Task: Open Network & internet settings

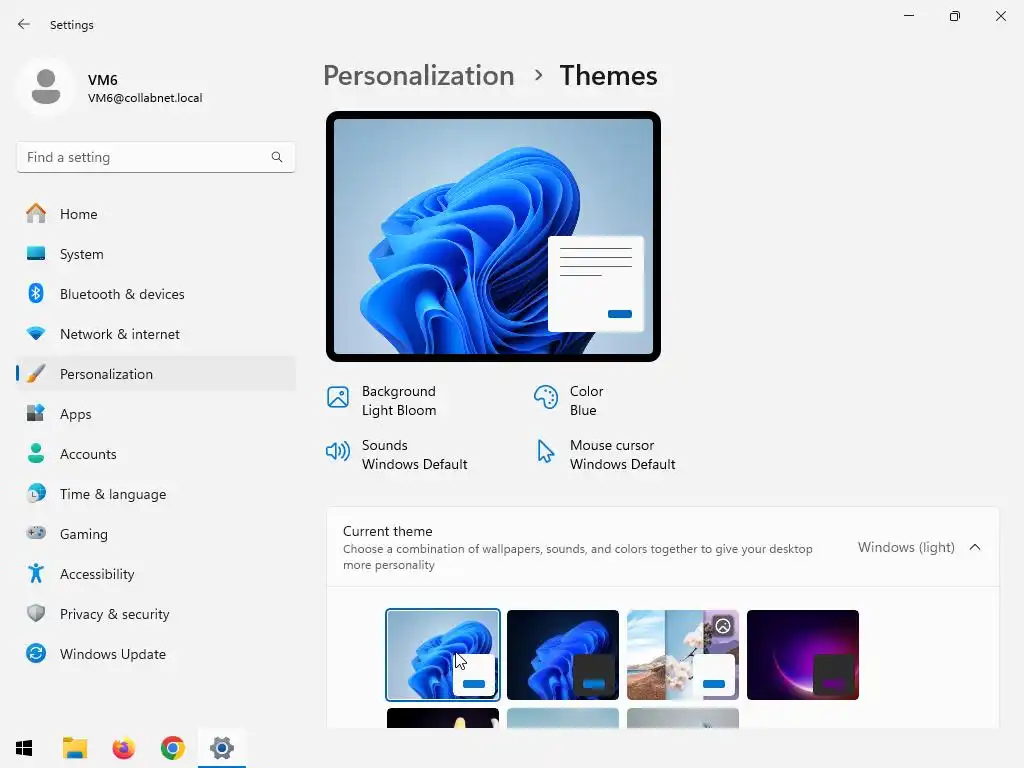Action: [155, 334]
